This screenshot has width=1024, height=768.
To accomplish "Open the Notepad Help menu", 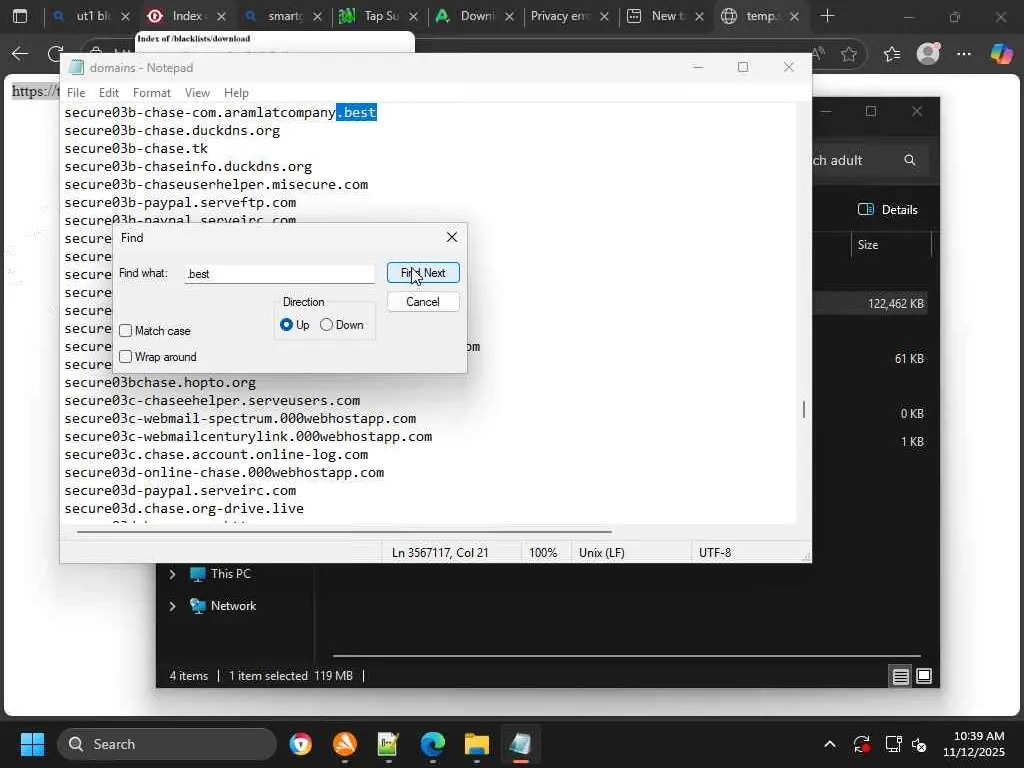I will point(236,93).
